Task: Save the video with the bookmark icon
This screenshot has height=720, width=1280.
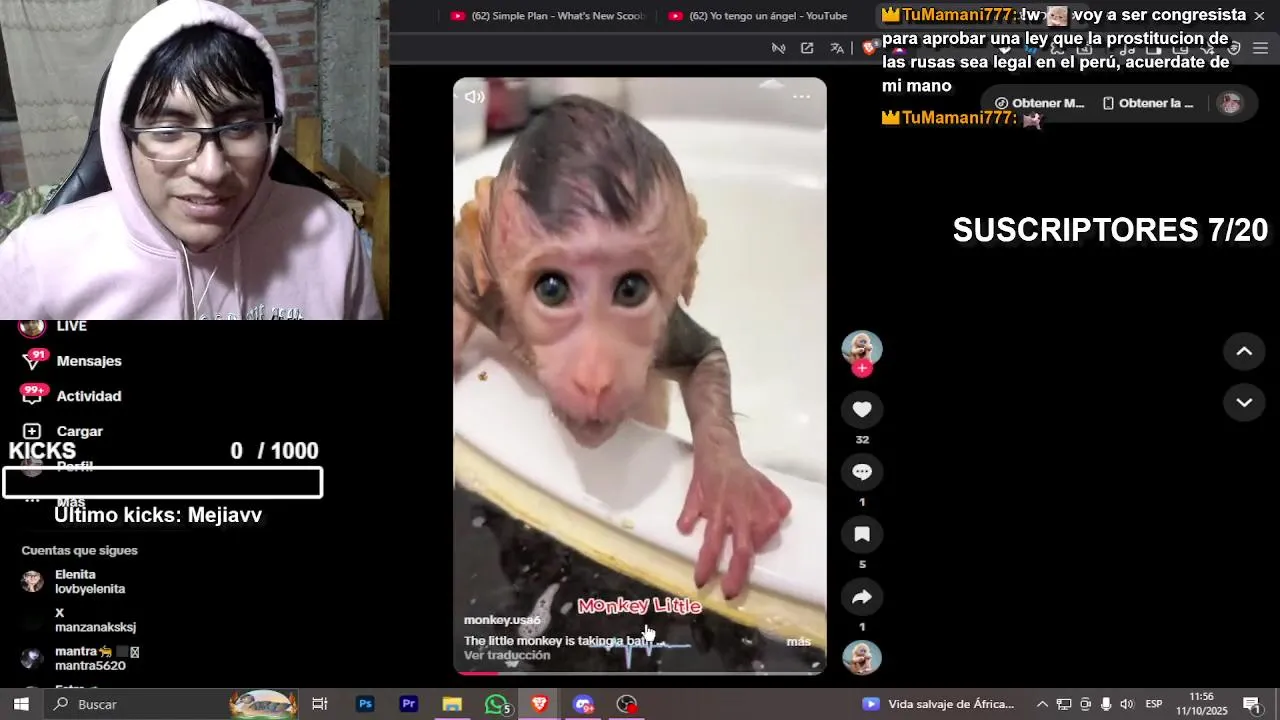Action: point(862,534)
